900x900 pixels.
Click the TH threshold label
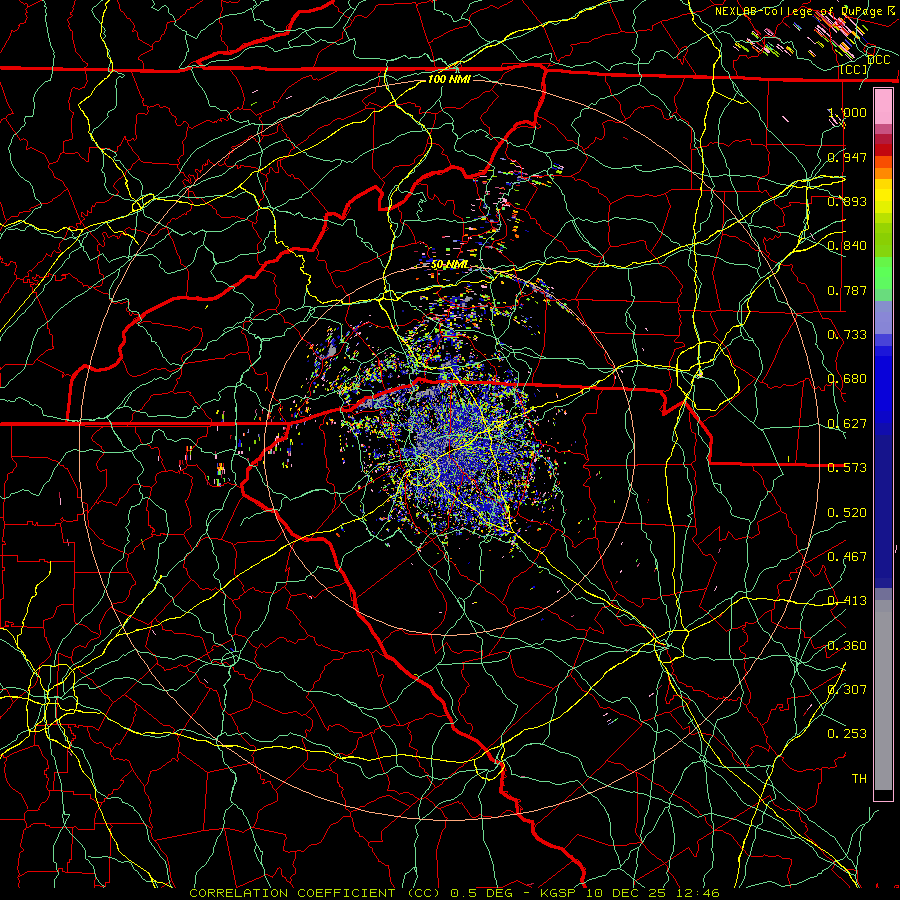859,779
